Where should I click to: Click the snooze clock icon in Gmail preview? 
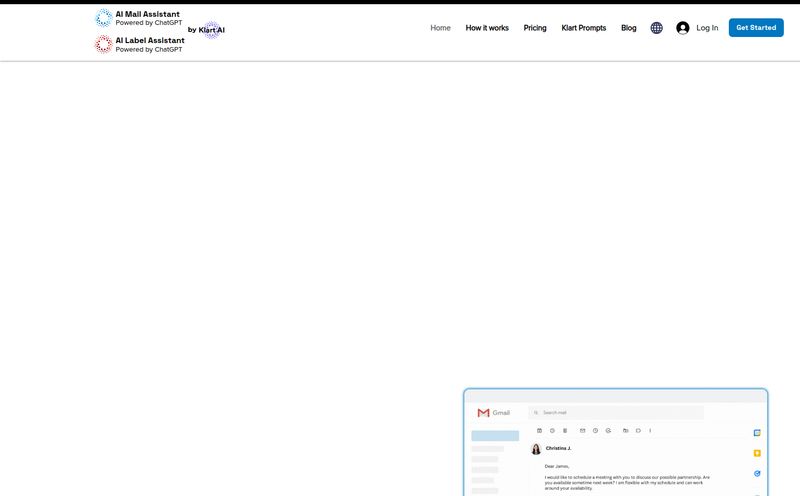pyautogui.click(x=595, y=431)
